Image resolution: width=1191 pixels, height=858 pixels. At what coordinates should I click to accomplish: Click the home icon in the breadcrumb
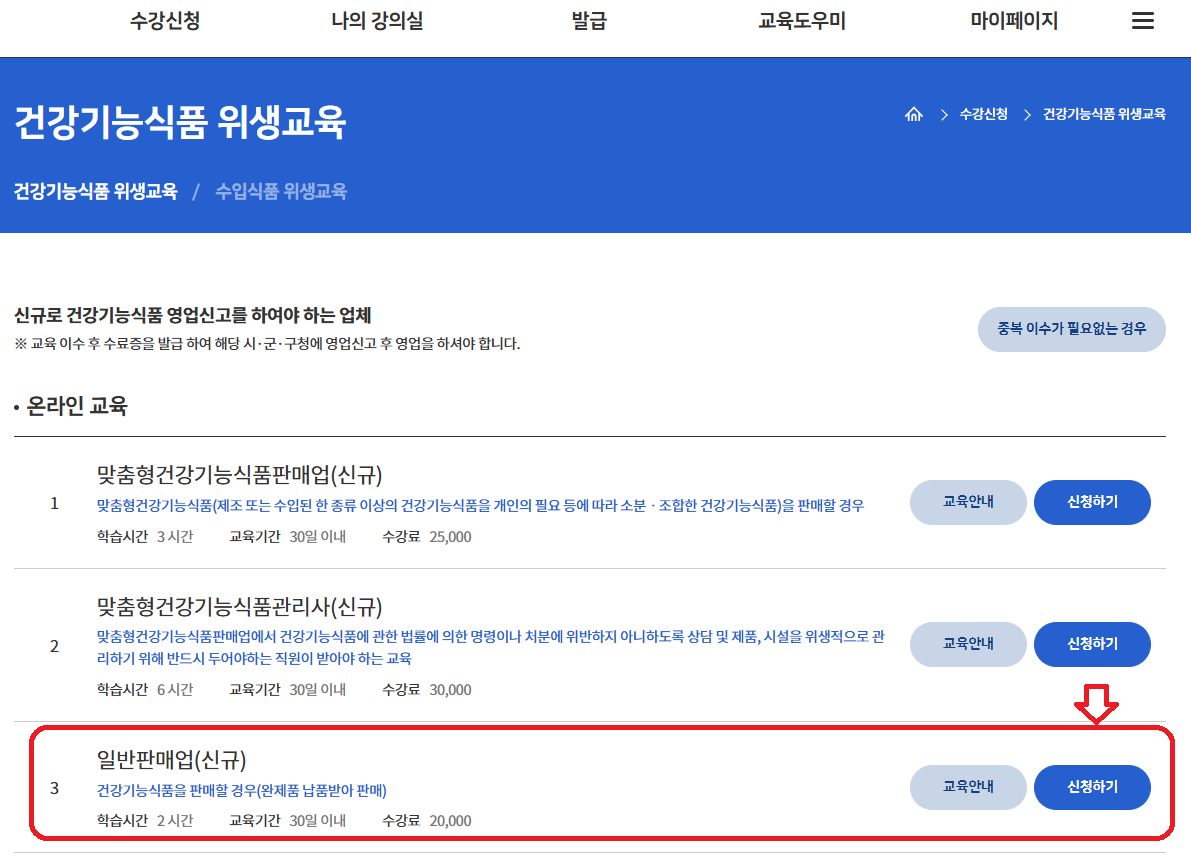pyautogui.click(x=914, y=114)
